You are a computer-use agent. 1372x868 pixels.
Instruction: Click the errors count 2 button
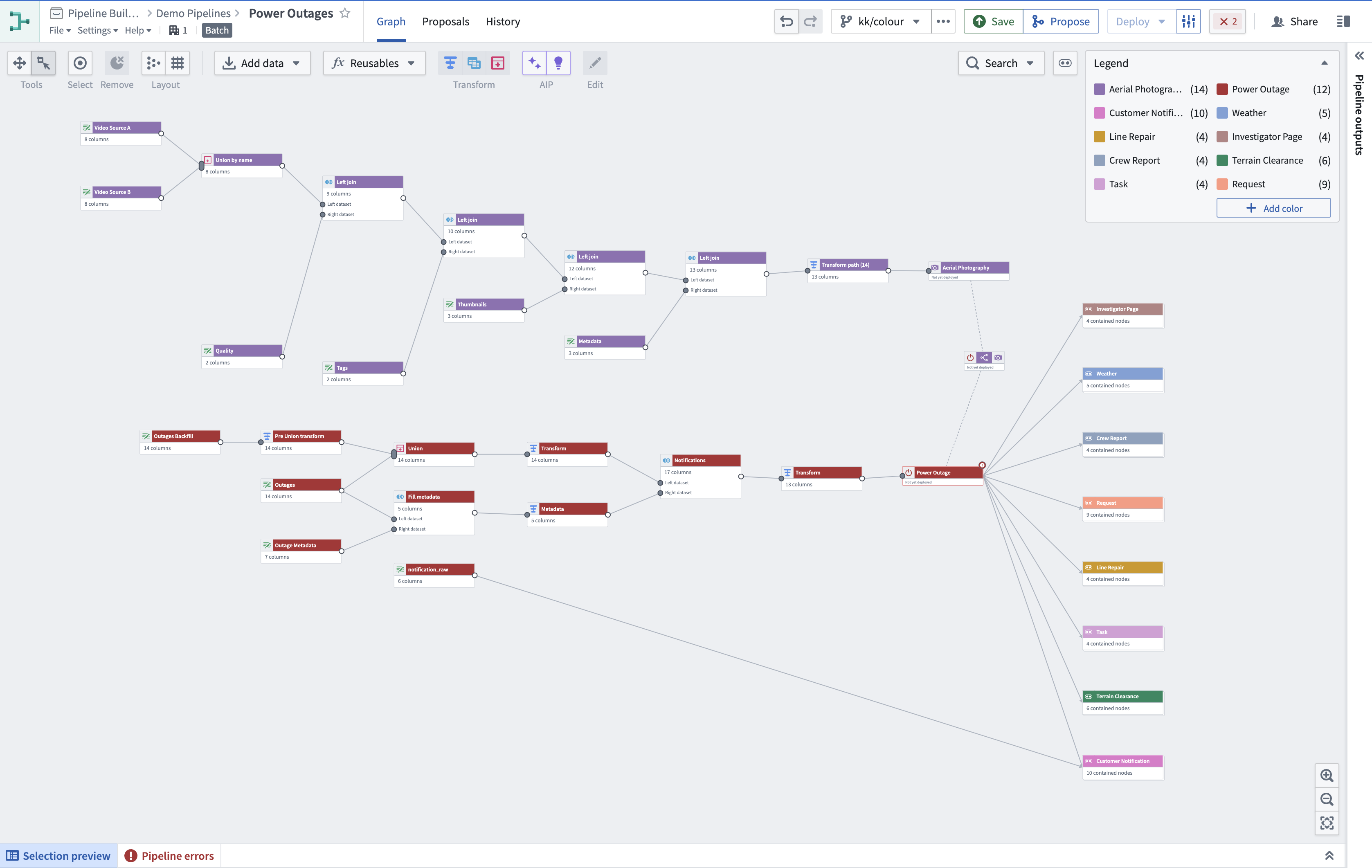1228,22
